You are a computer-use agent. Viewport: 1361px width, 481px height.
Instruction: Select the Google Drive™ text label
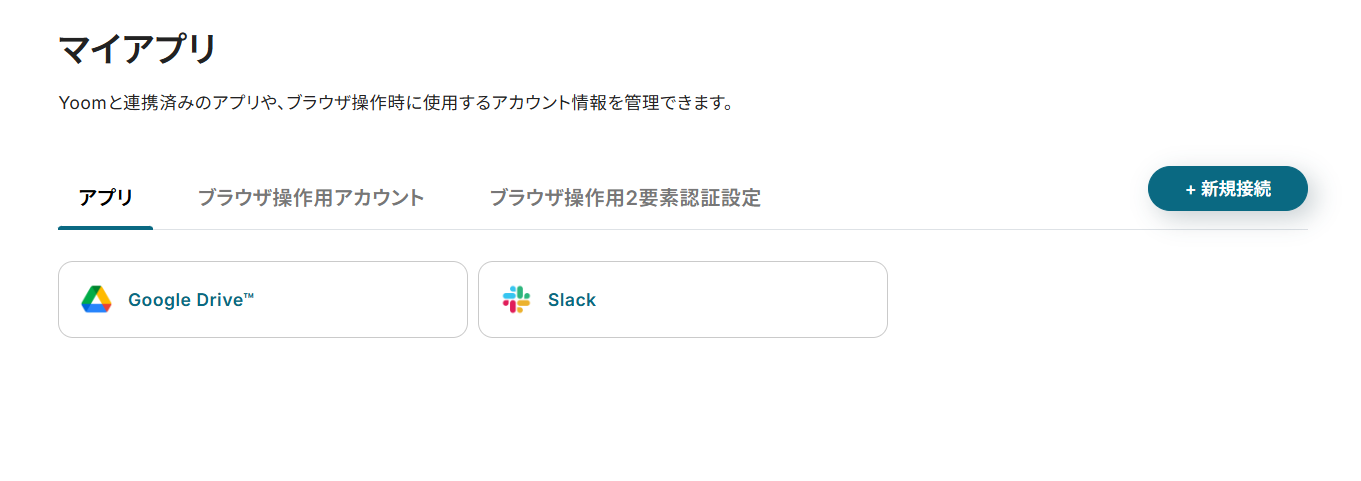coord(190,300)
